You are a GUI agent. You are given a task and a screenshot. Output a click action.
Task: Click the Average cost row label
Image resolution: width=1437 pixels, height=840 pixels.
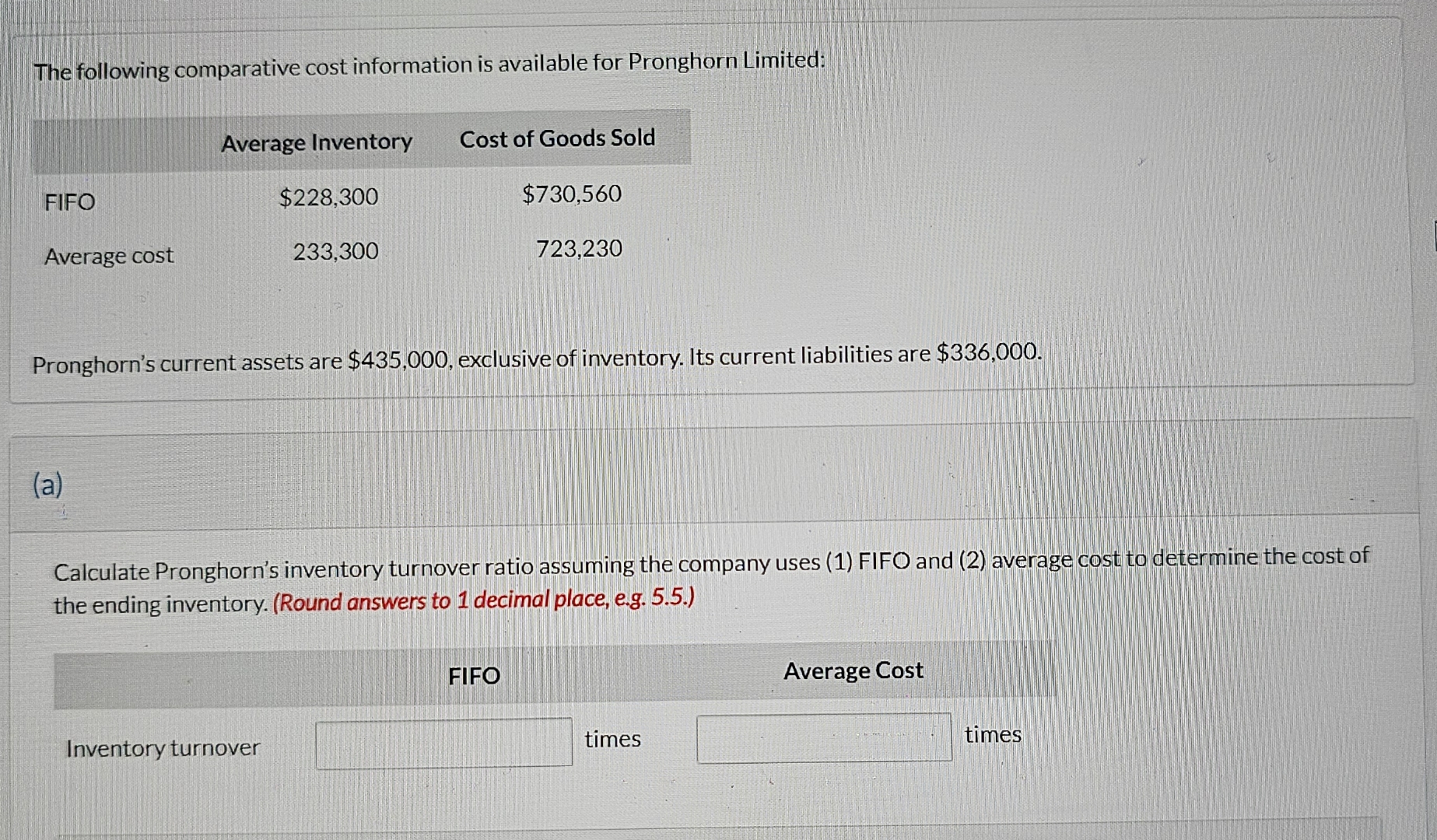pos(108,256)
